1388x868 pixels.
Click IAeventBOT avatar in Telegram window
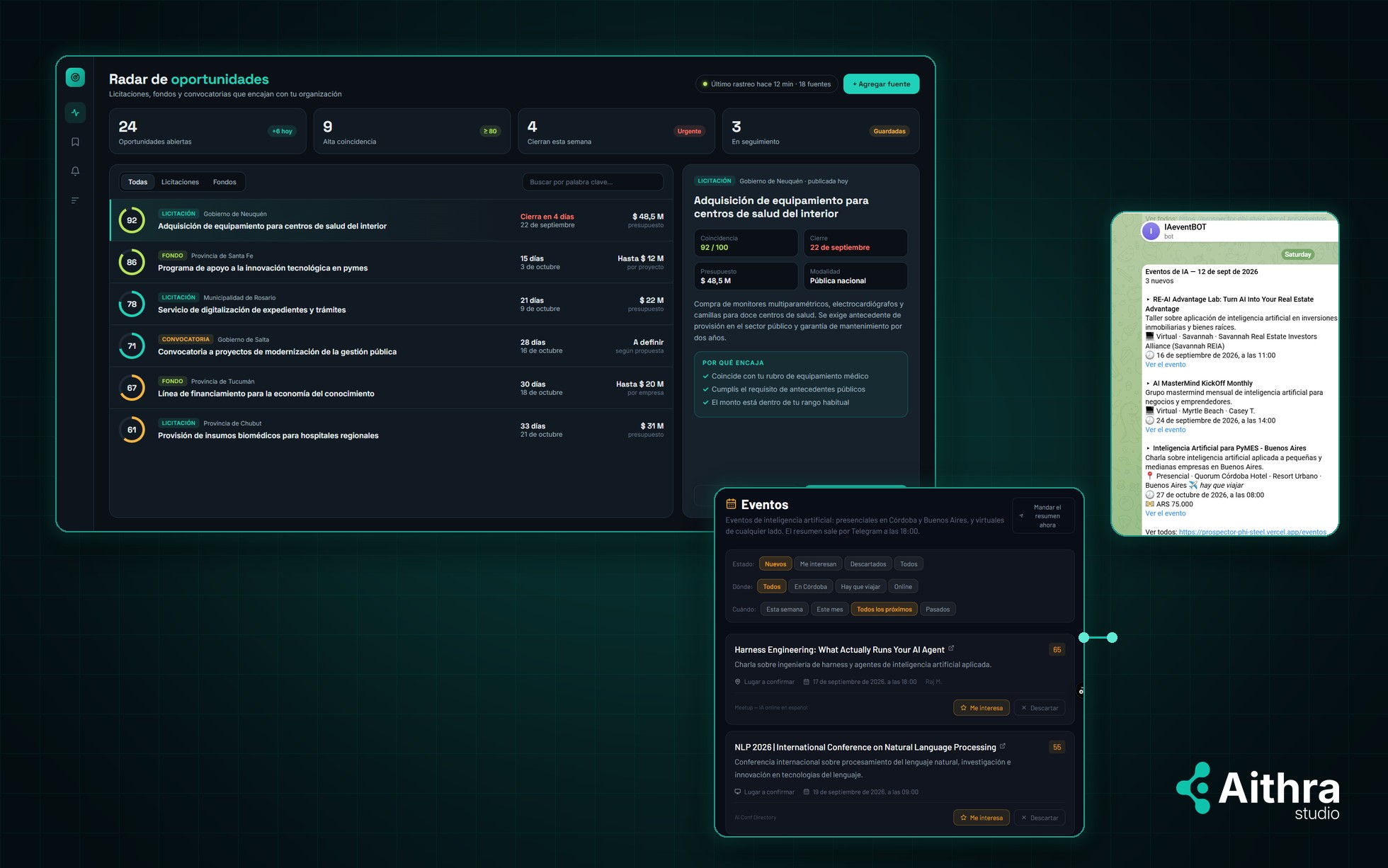(x=1151, y=231)
